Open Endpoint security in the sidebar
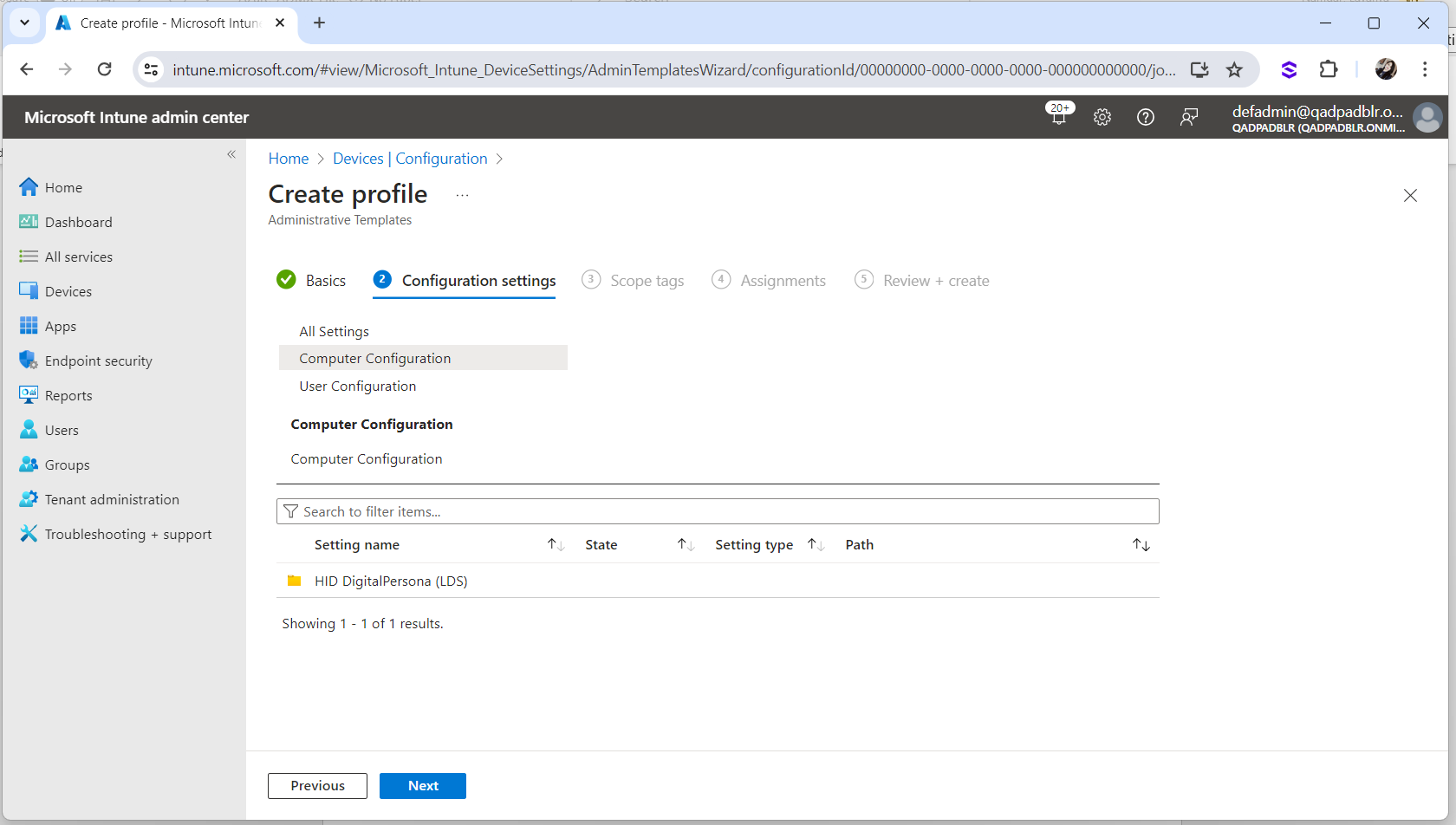The width and height of the screenshot is (1456, 825). pyautogui.click(x=86, y=361)
